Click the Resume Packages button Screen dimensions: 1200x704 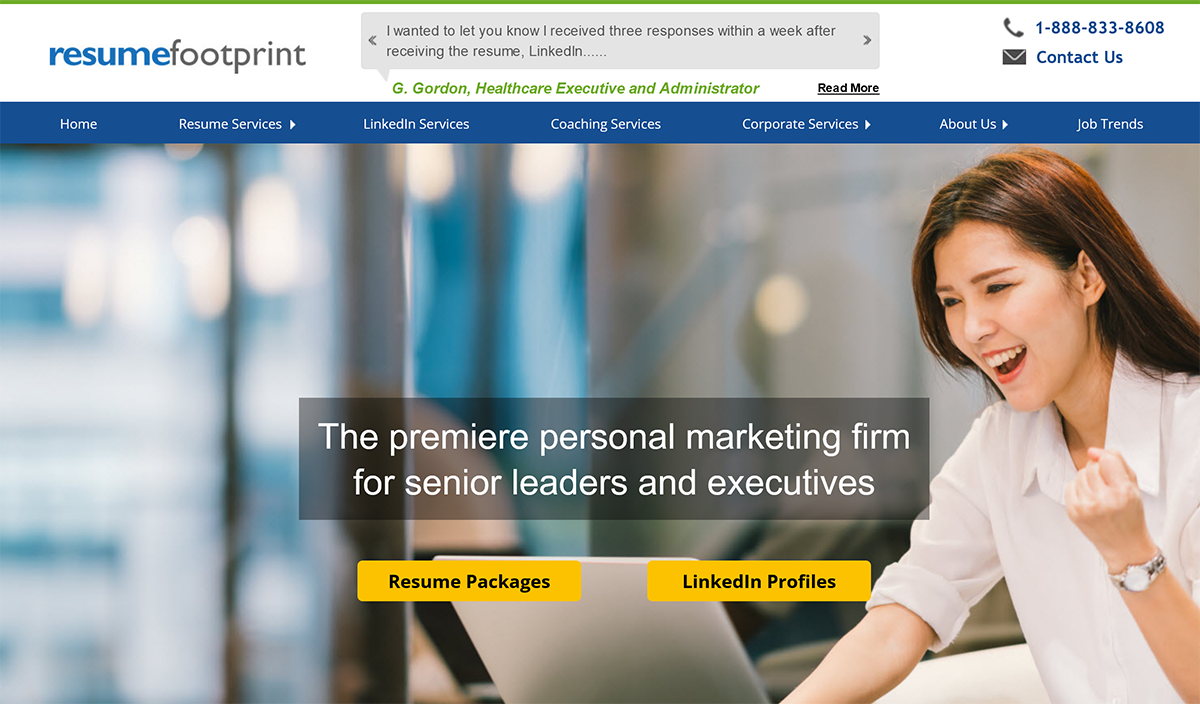point(469,581)
